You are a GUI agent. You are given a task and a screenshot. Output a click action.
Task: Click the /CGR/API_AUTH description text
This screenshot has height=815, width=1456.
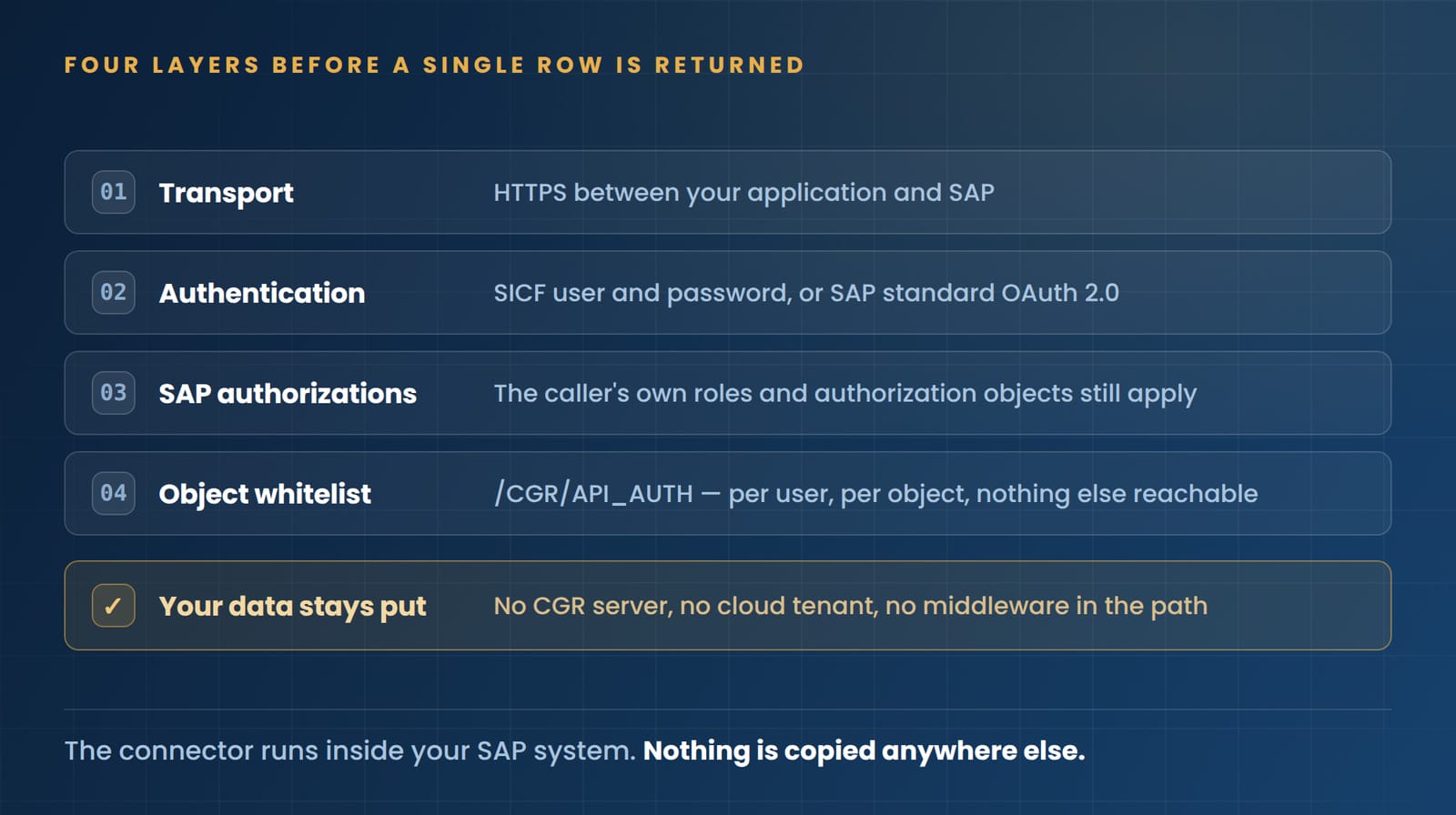point(875,493)
